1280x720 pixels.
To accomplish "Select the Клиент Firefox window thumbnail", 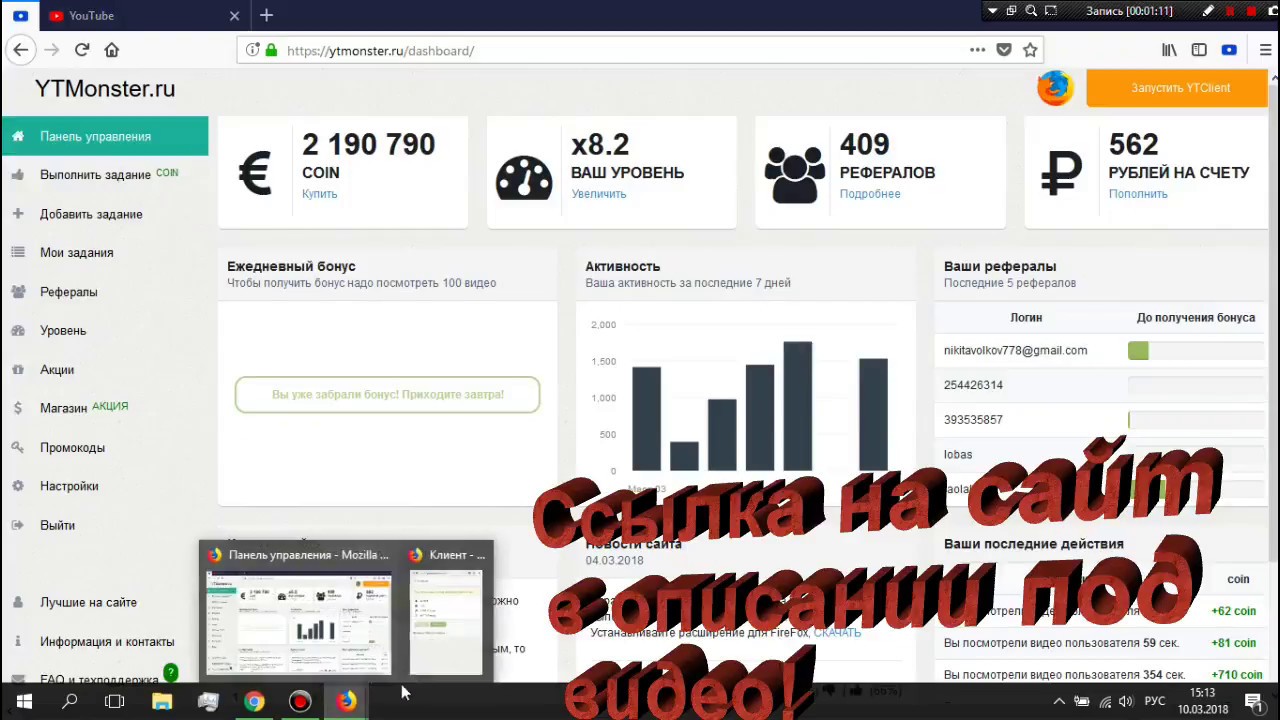I will coord(446,611).
